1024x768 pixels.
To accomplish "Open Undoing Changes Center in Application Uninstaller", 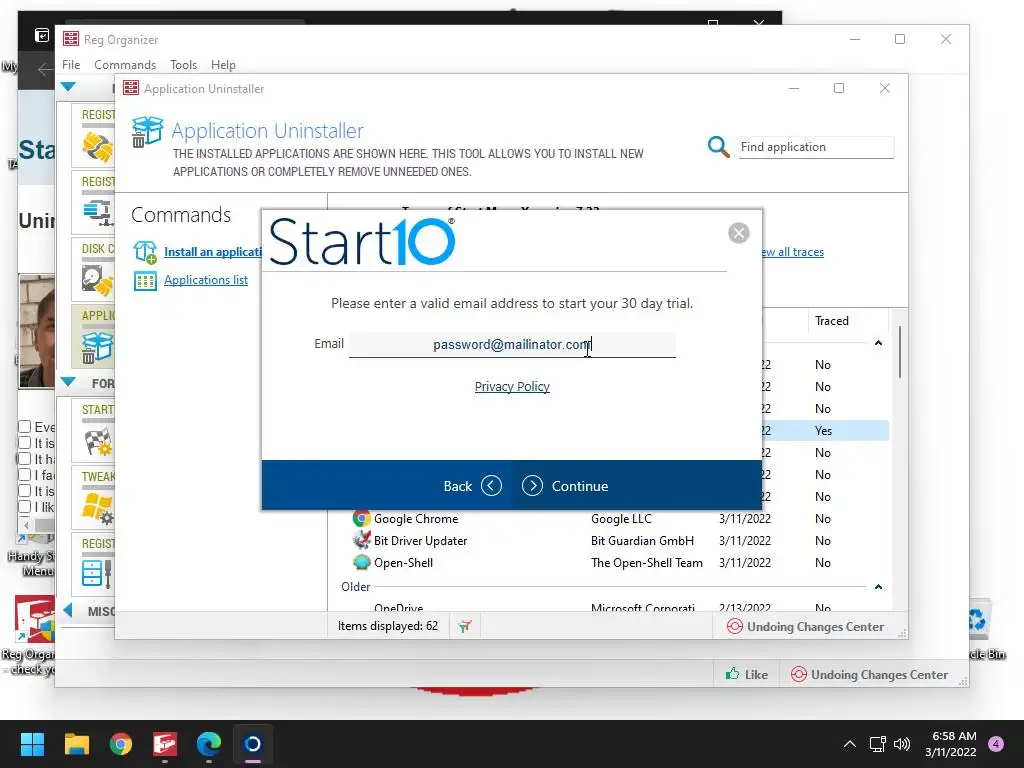I will (805, 627).
